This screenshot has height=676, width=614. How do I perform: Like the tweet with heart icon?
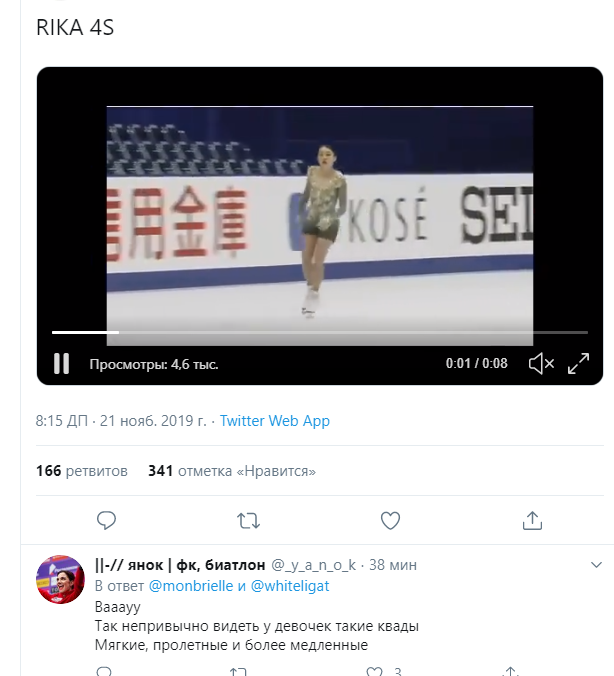pyautogui.click(x=391, y=520)
